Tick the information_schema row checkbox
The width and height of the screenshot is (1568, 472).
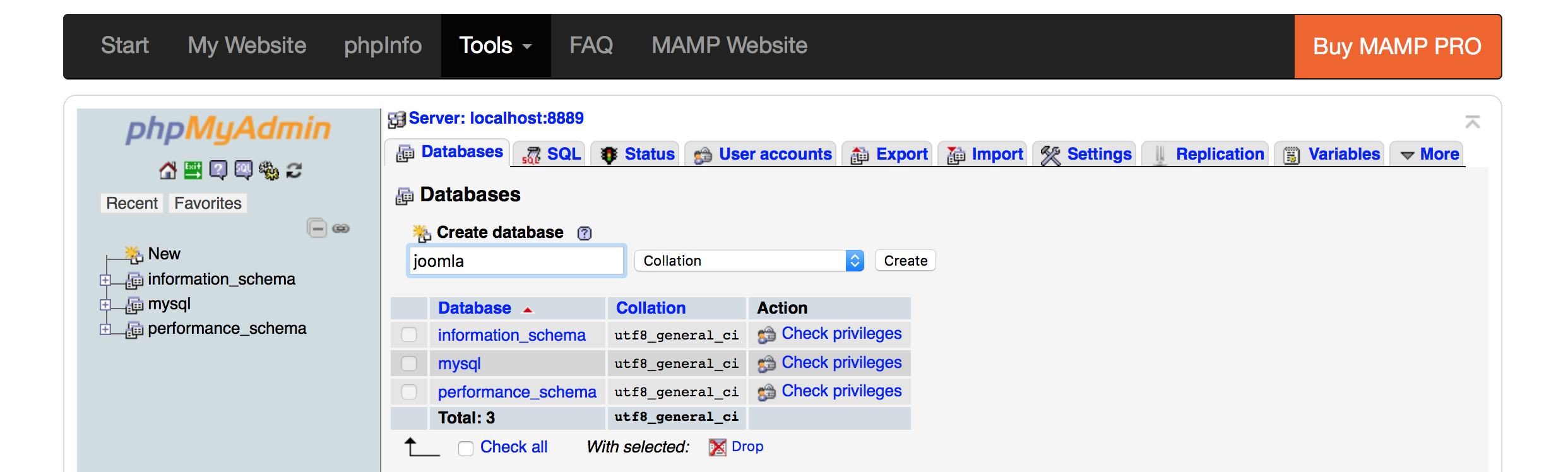pos(409,334)
